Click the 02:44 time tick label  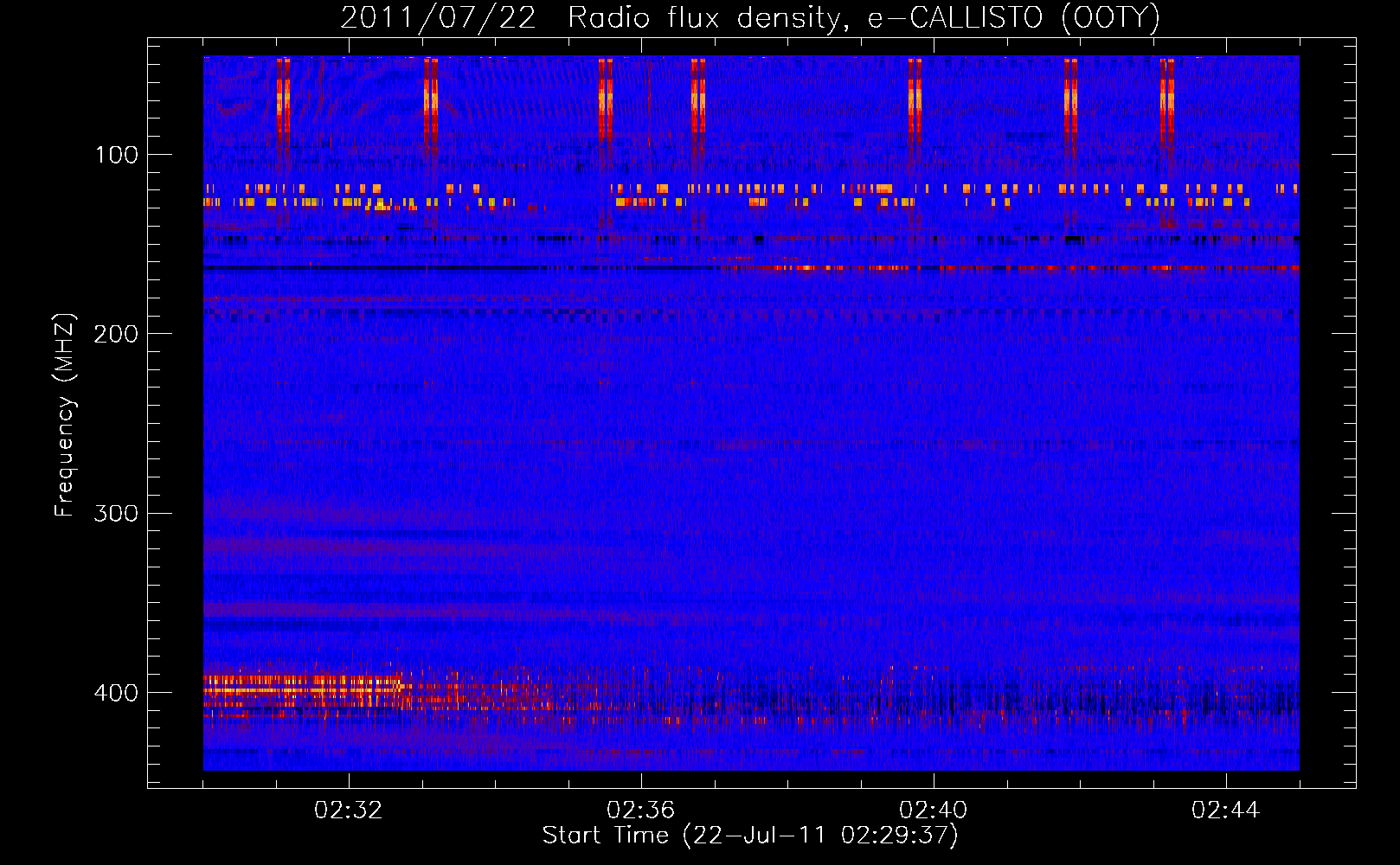(1226, 811)
